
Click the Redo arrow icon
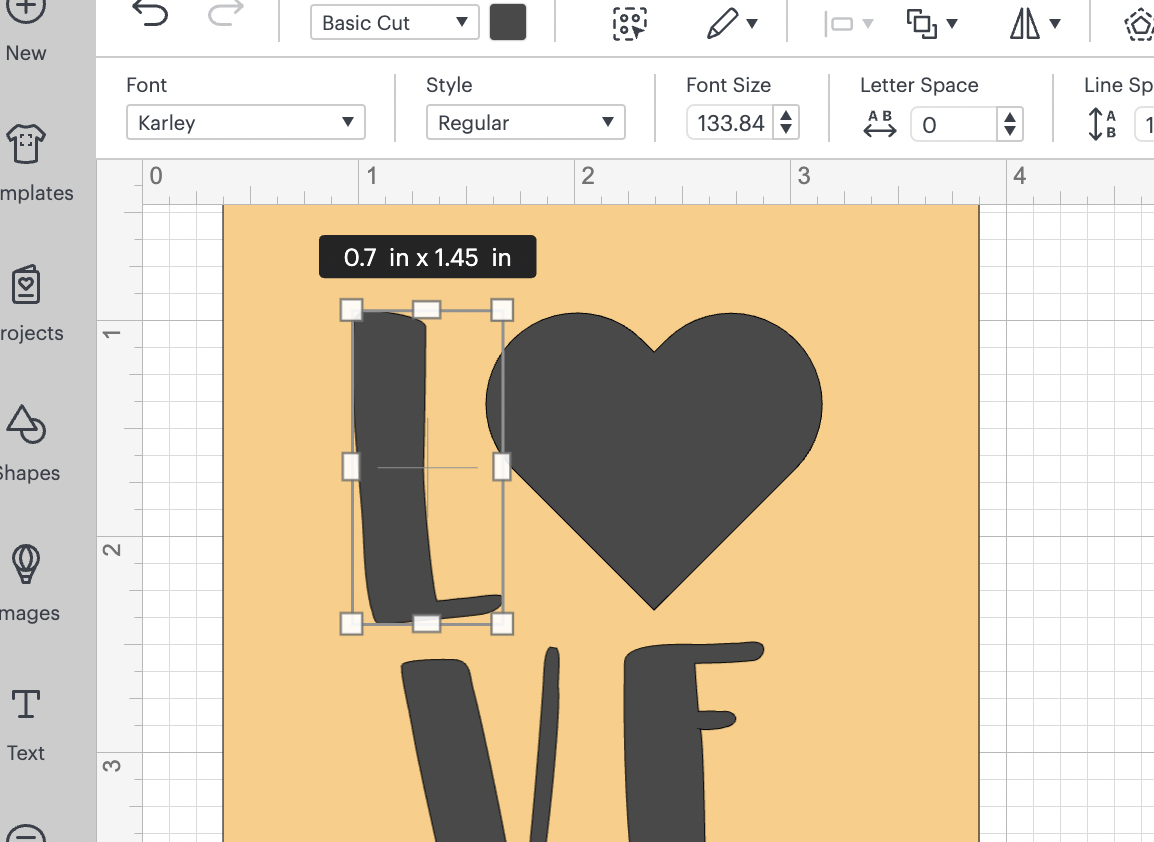coord(225,14)
